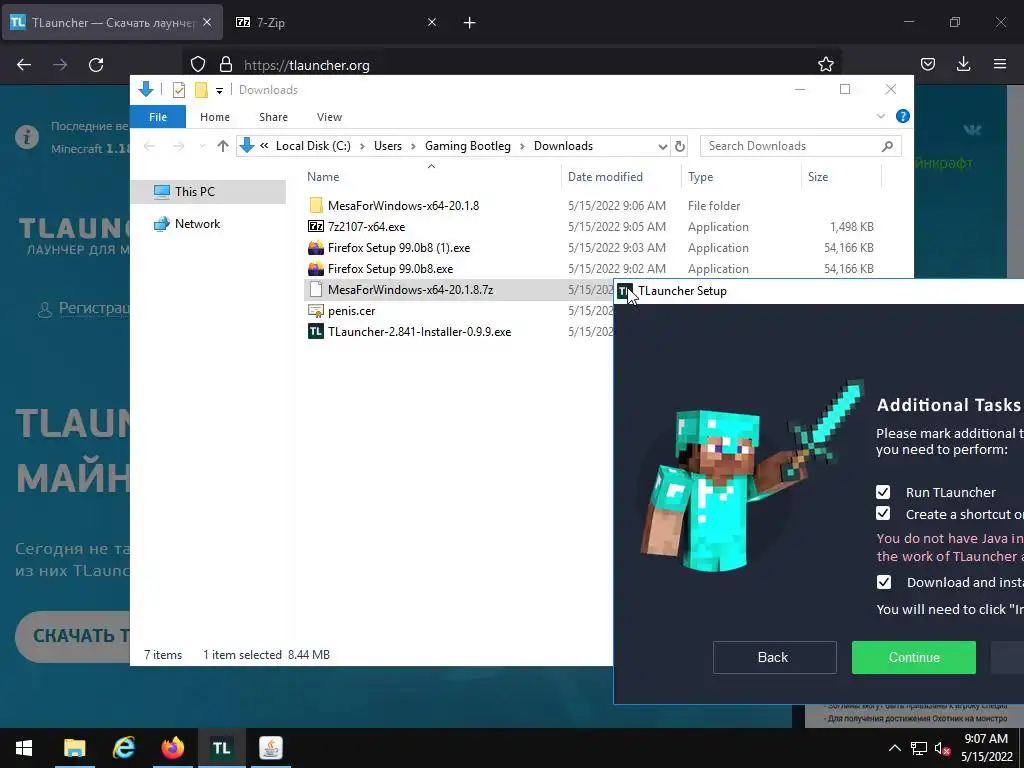Open the Windows Start menu
The width and height of the screenshot is (1024, 768).
click(x=24, y=748)
